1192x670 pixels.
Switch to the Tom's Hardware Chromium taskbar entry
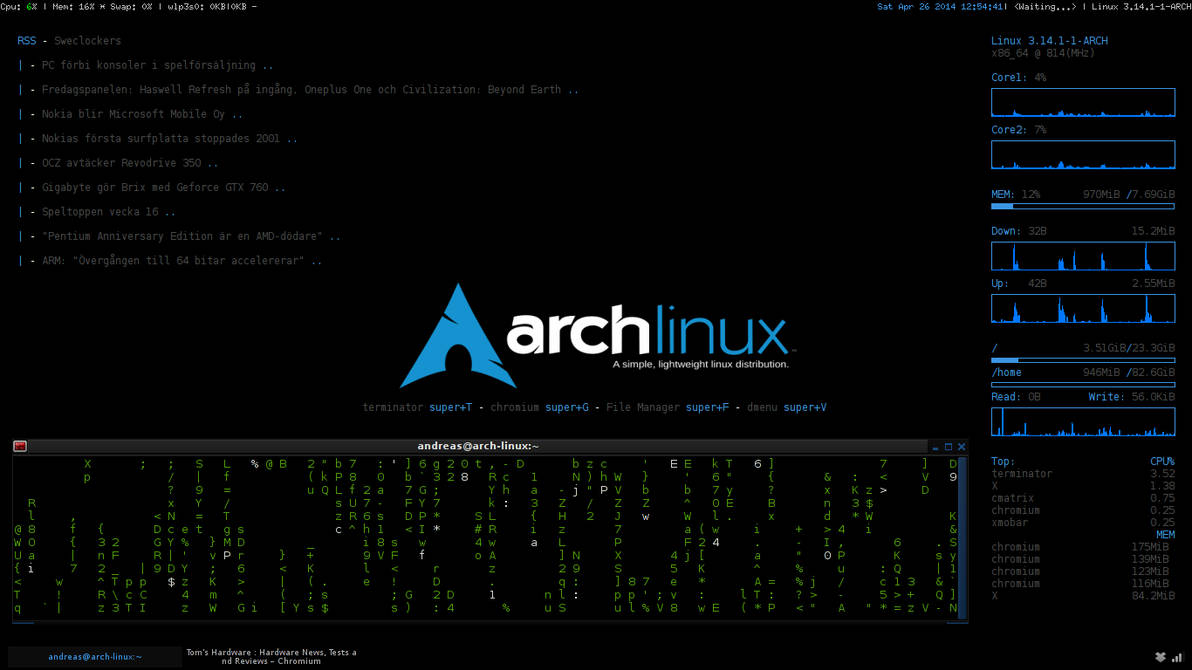pos(270,655)
